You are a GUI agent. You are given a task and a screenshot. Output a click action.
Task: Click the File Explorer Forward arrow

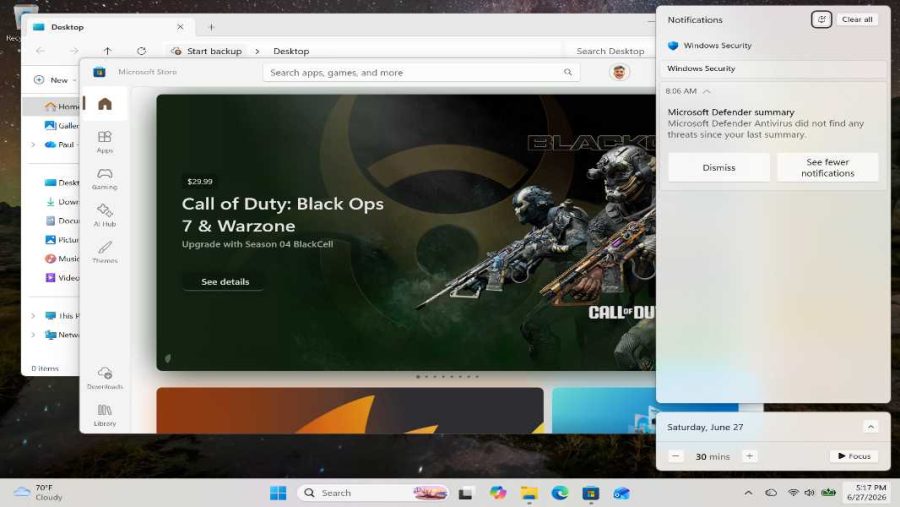tap(73, 51)
